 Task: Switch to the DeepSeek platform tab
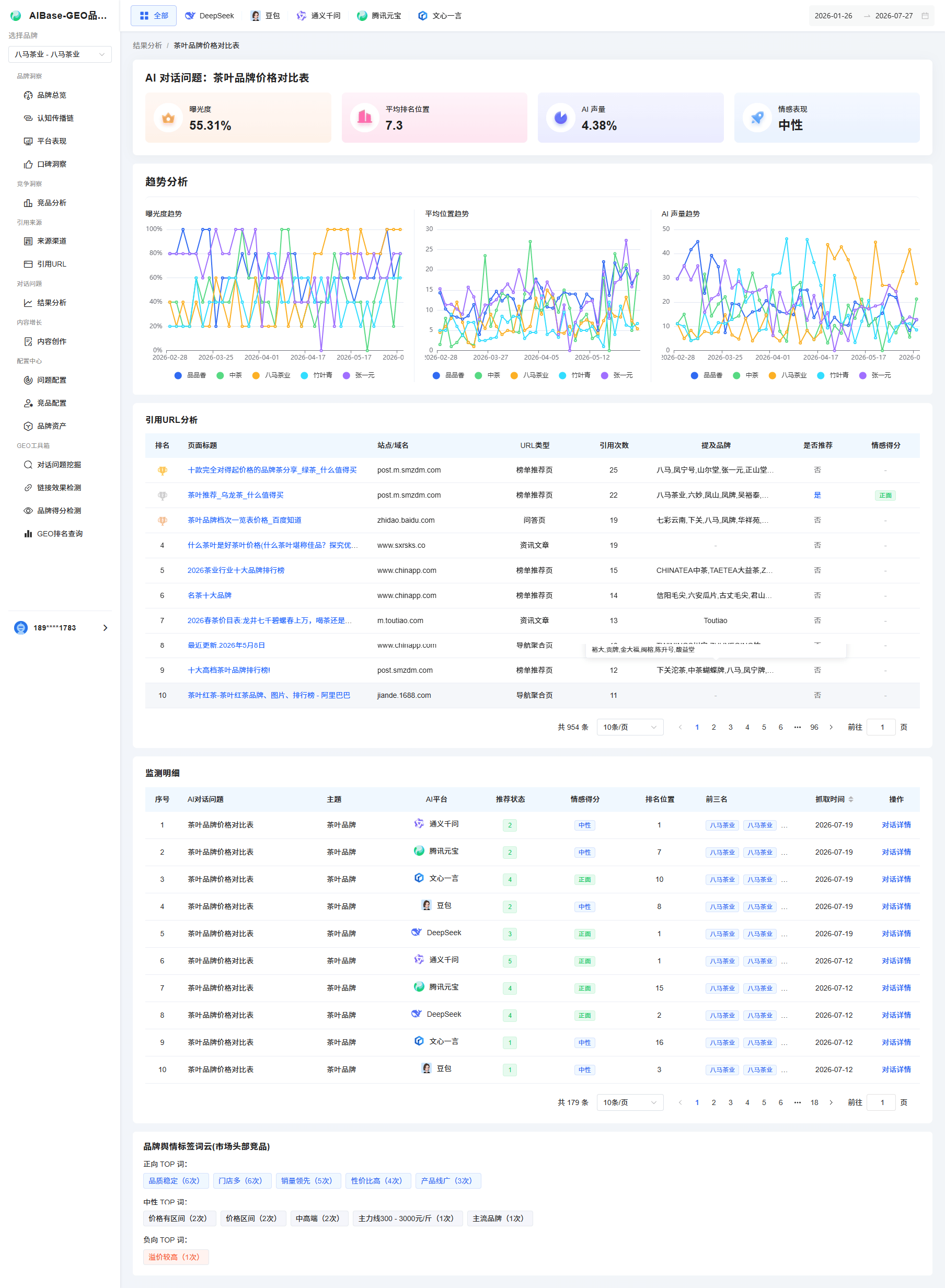[x=210, y=16]
